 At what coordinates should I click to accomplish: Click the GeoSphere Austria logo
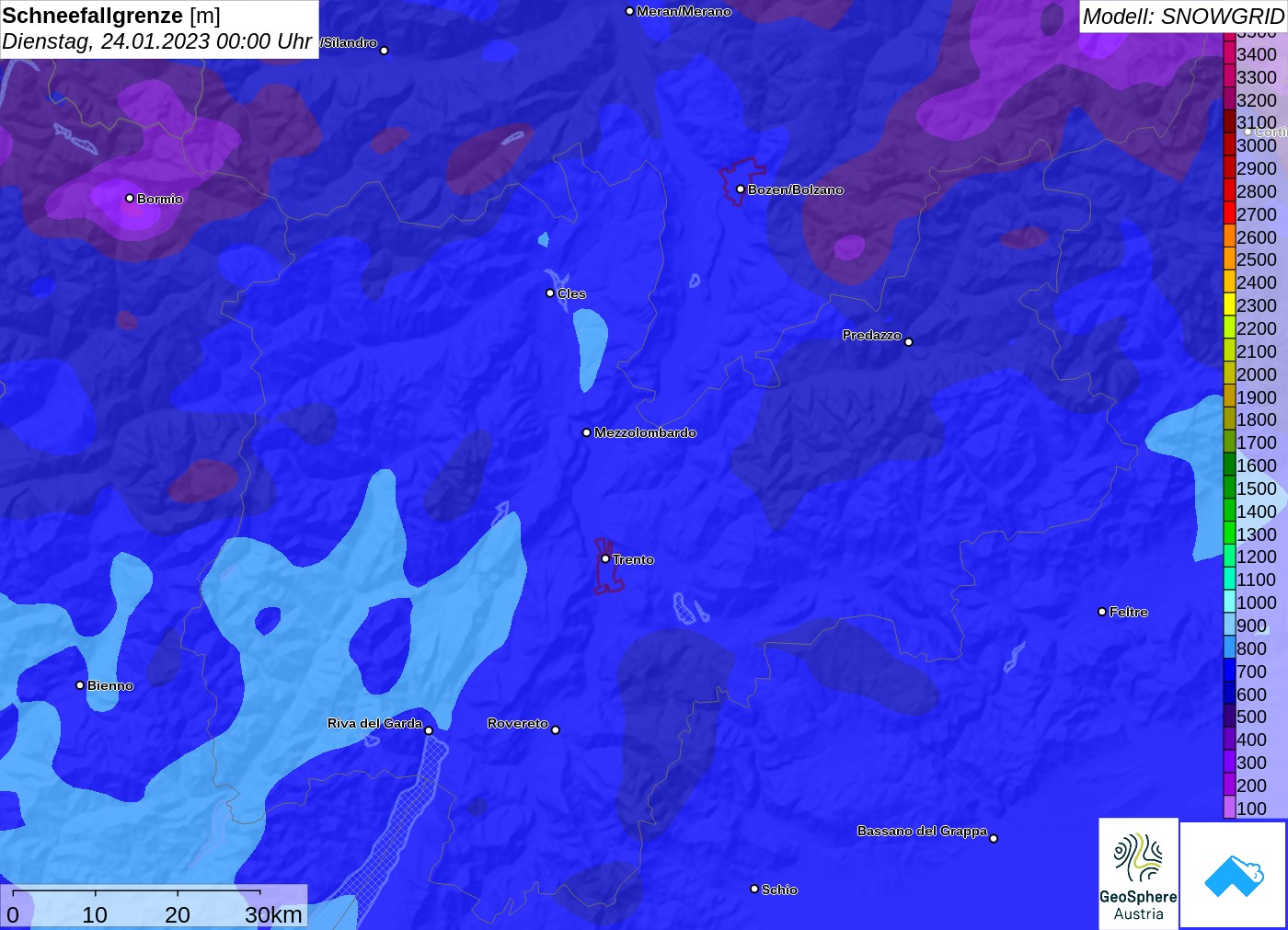[x=1138, y=874]
